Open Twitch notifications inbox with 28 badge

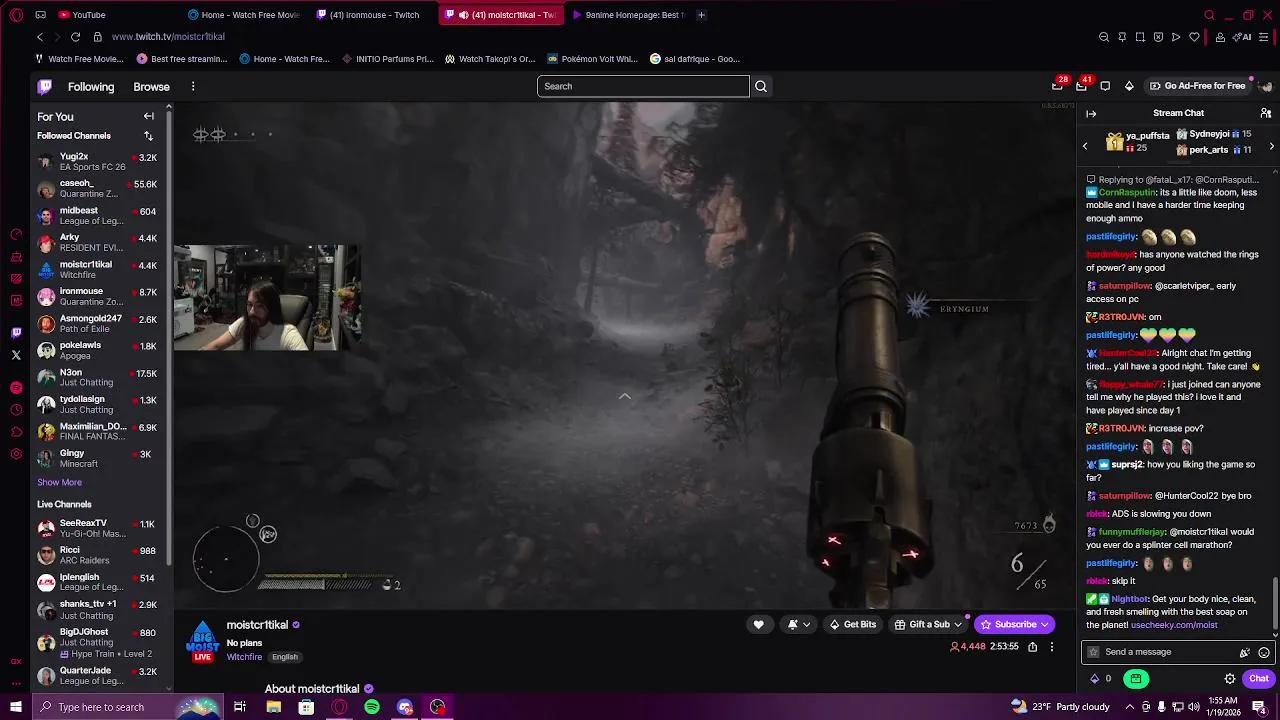coord(1057,86)
